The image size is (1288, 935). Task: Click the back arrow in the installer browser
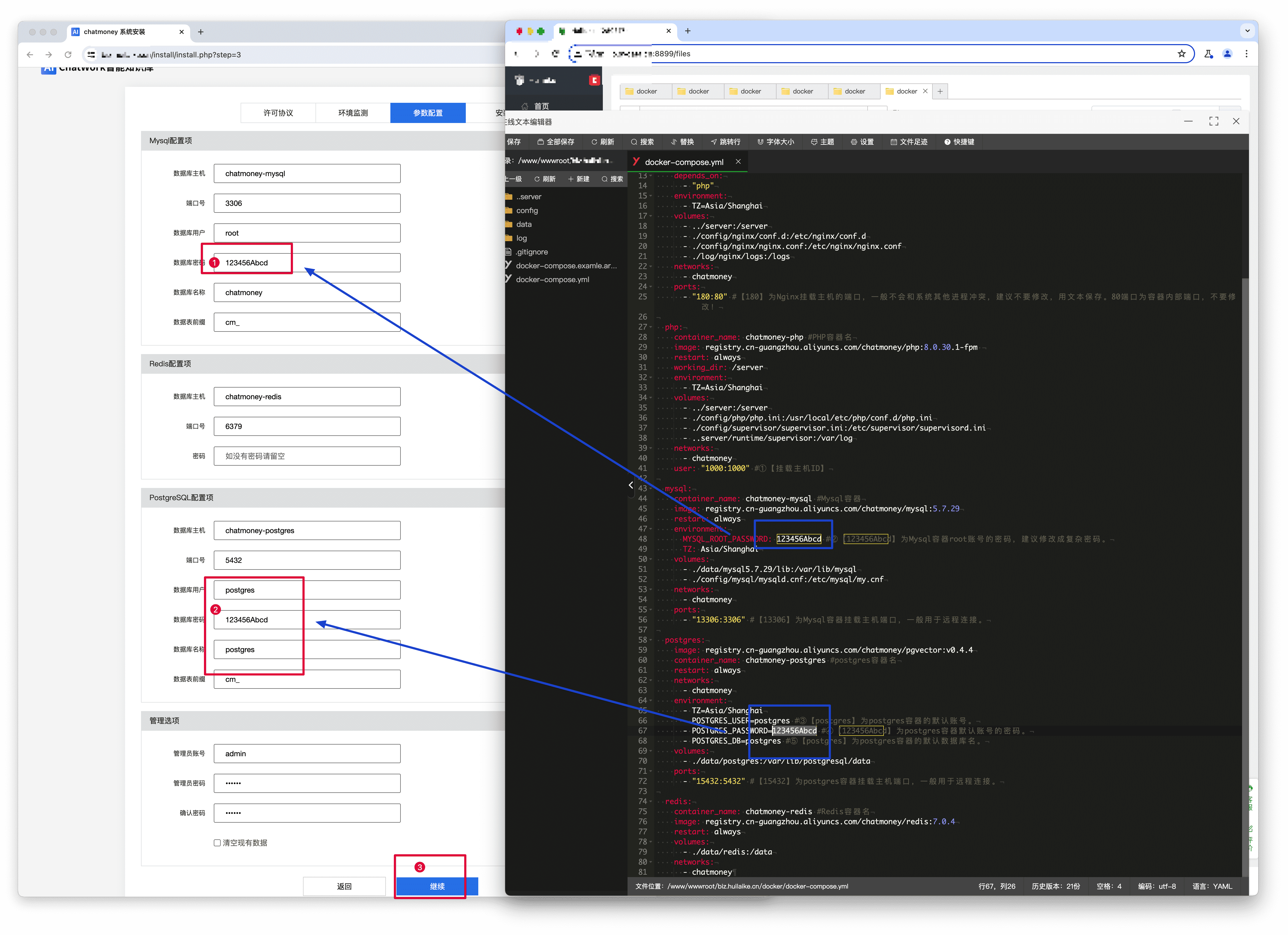point(30,54)
